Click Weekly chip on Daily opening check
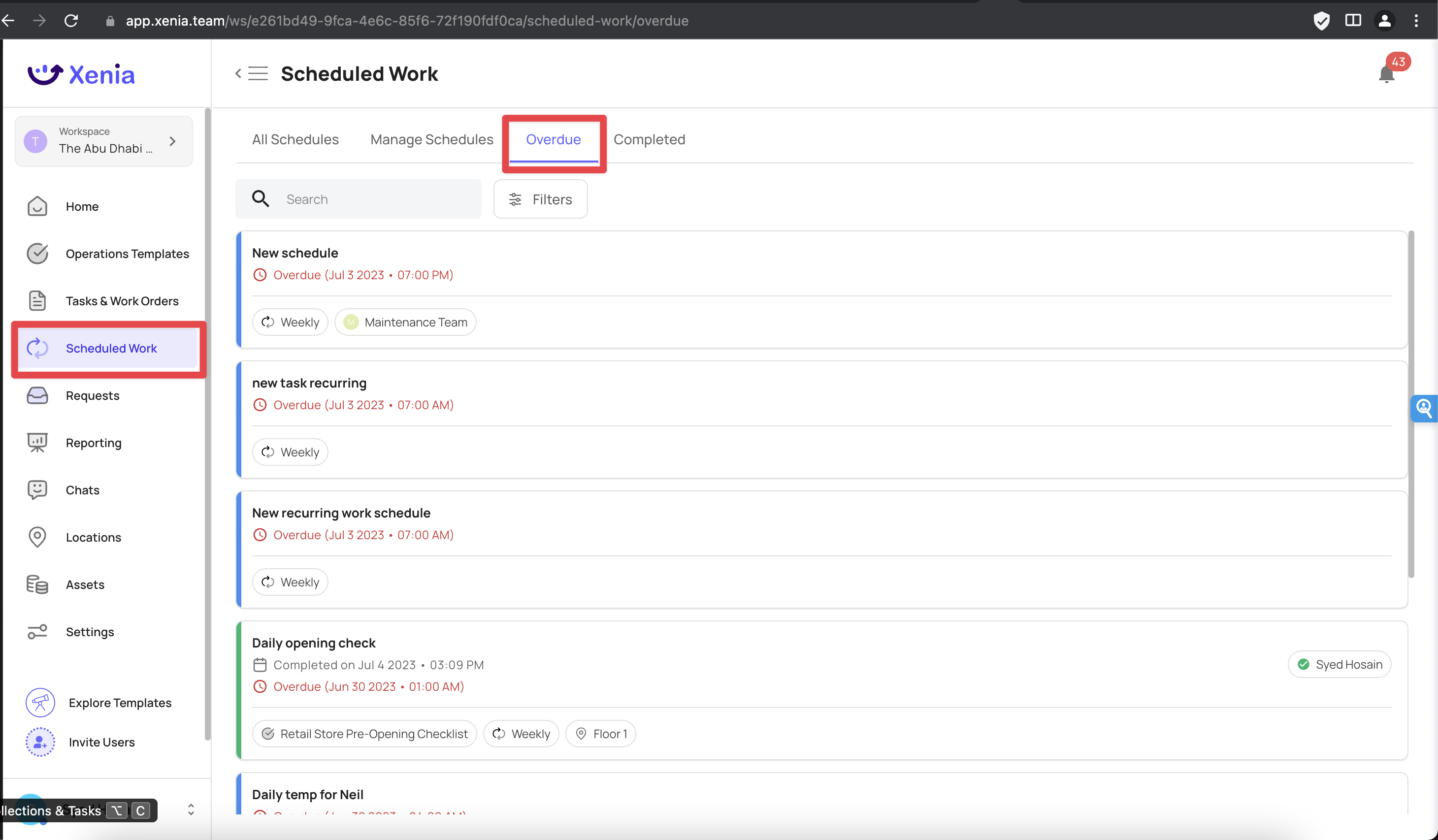1438x840 pixels. tap(521, 734)
